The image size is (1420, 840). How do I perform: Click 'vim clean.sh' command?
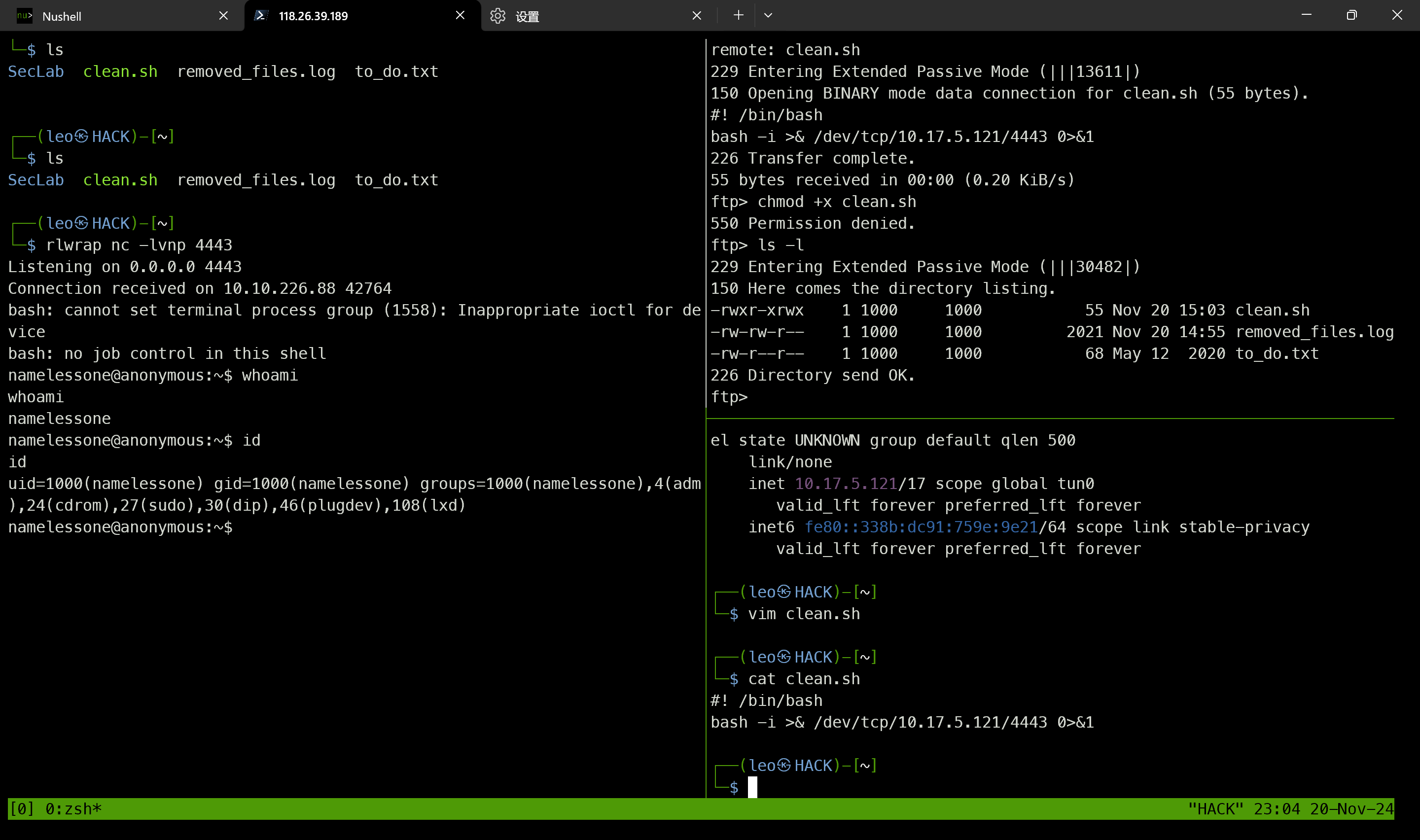804,614
